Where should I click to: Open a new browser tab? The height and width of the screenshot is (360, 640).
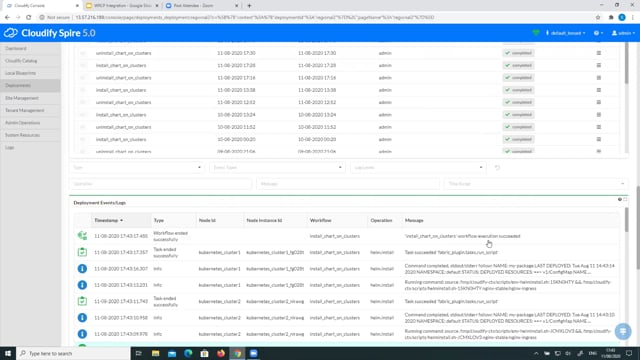[x=249, y=6]
